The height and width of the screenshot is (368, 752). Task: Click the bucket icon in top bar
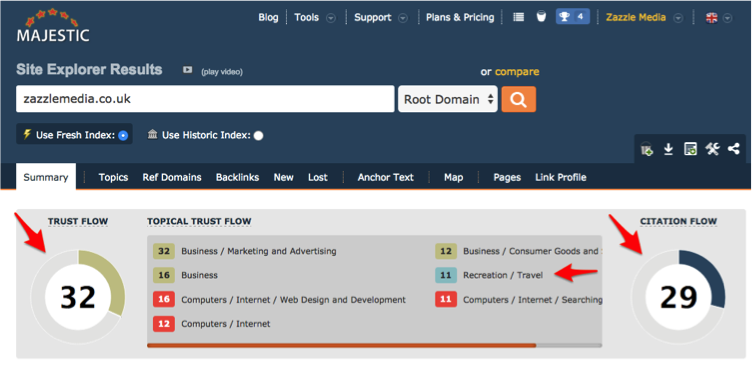pos(541,17)
